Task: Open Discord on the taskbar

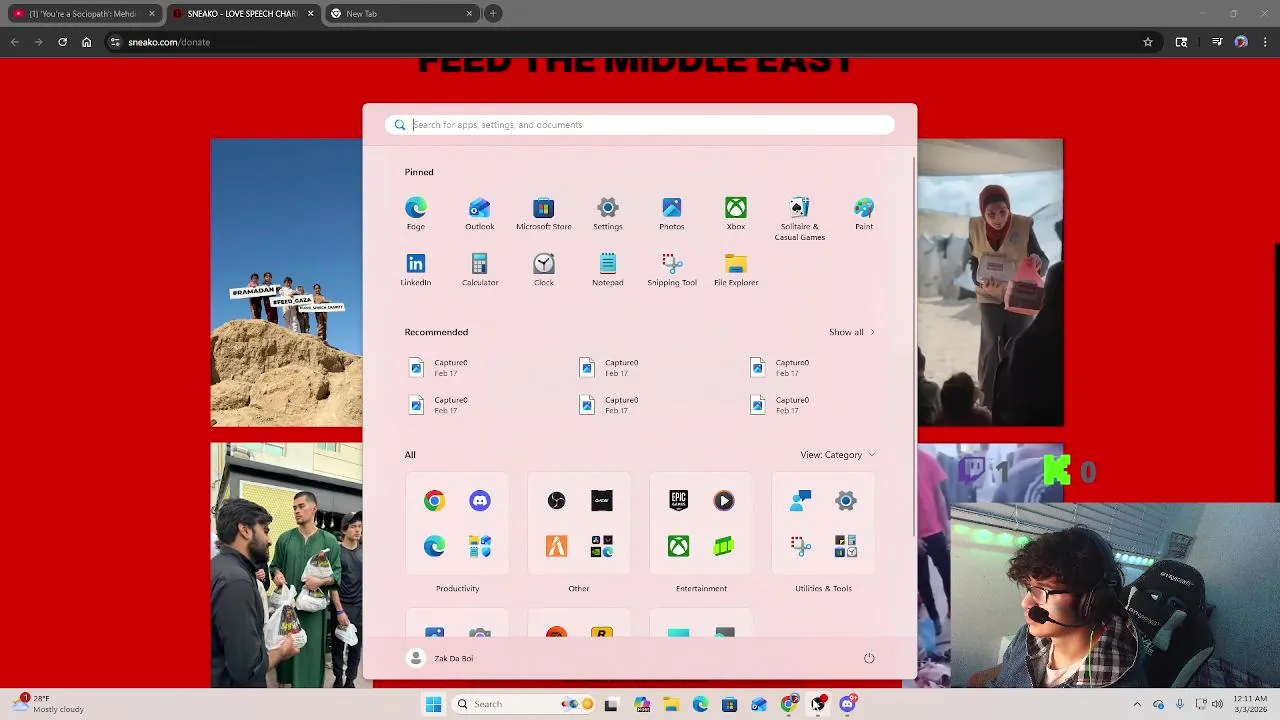Action: click(x=847, y=704)
